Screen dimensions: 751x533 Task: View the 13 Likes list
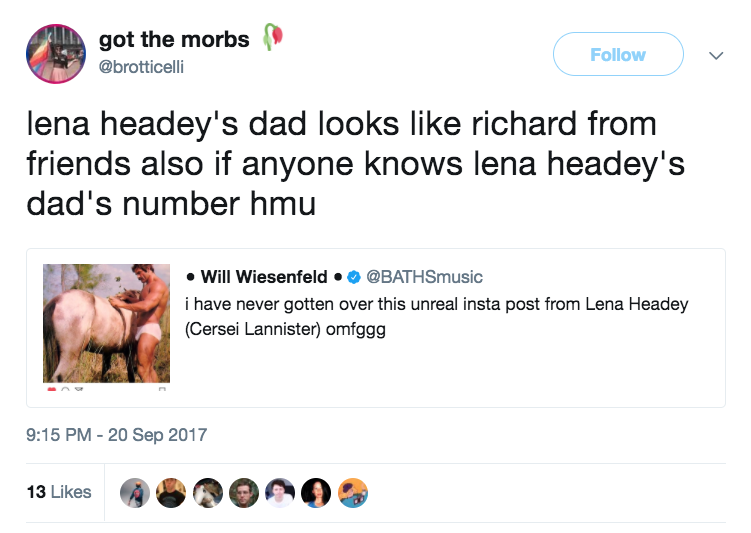(x=58, y=492)
